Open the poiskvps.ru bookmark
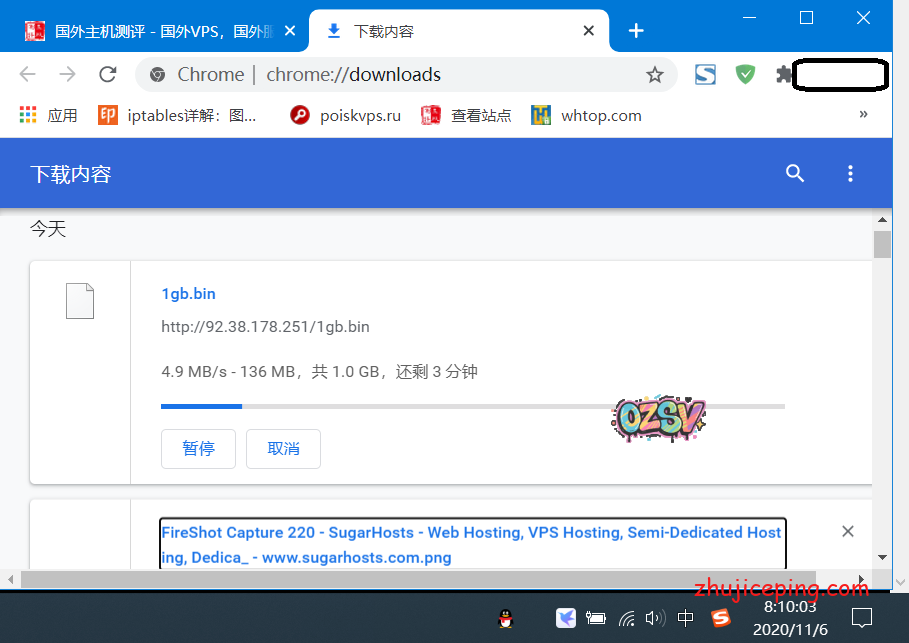The height and width of the screenshot is (643, 909). point(345,115)
